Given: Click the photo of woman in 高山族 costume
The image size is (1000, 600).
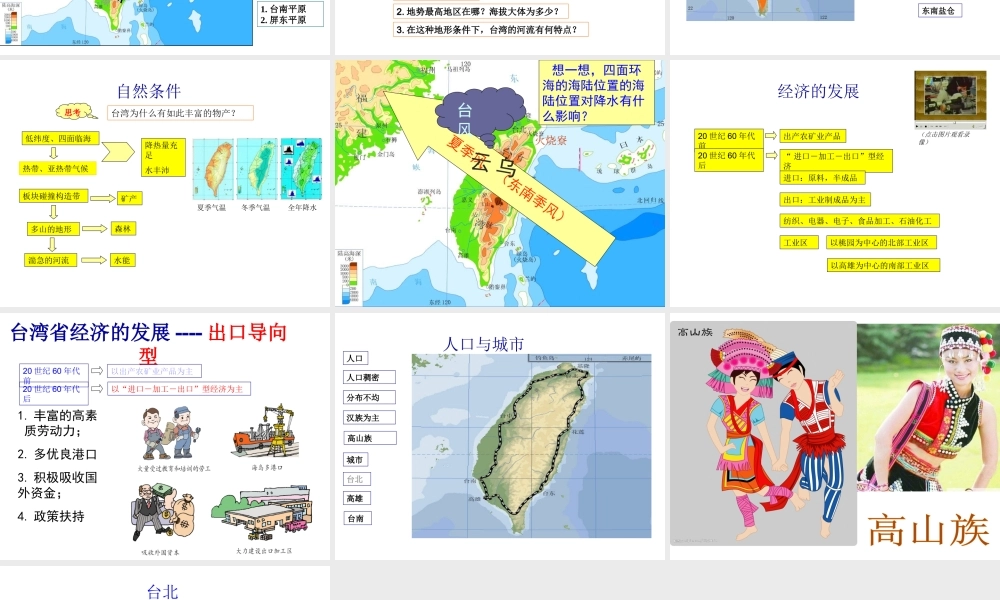Looking at the screenshot, I should [x=928, y=407].
